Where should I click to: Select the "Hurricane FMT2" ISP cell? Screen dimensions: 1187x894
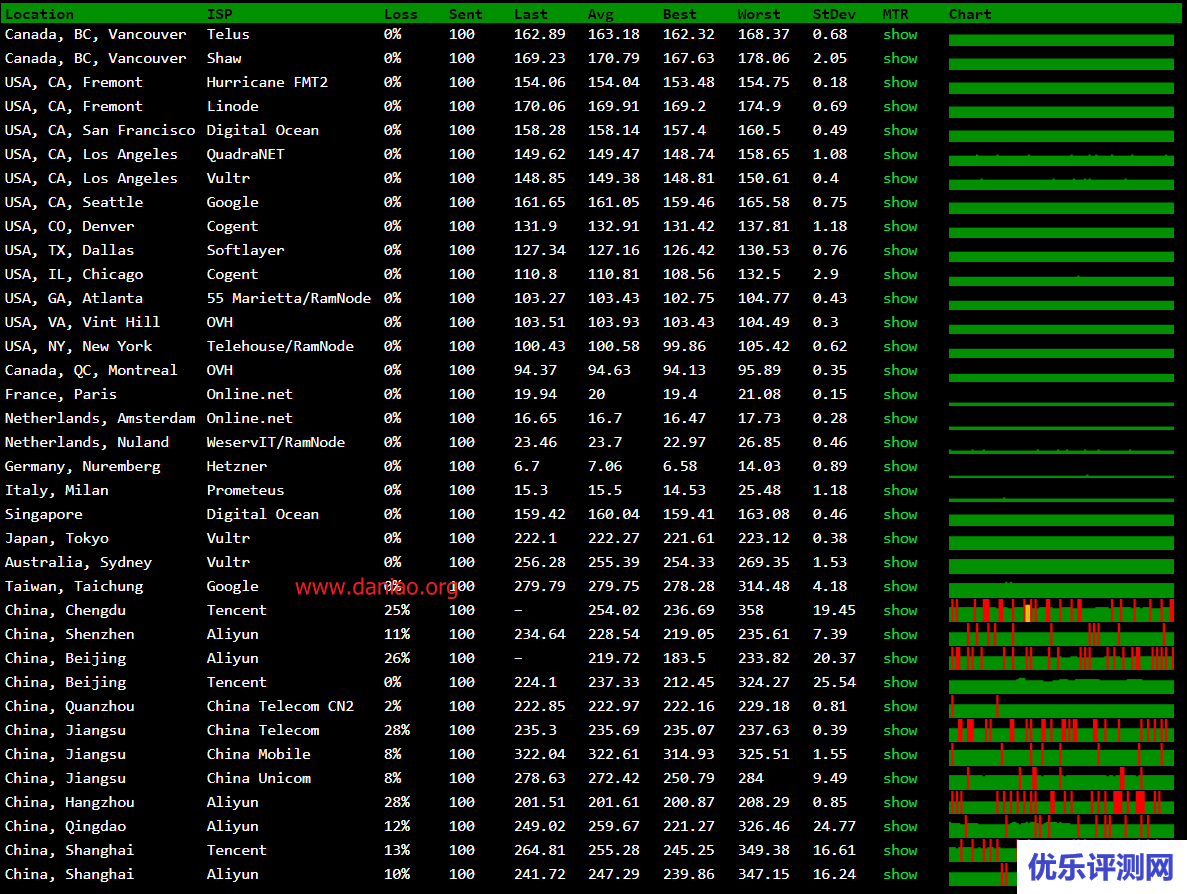point(267,83)
